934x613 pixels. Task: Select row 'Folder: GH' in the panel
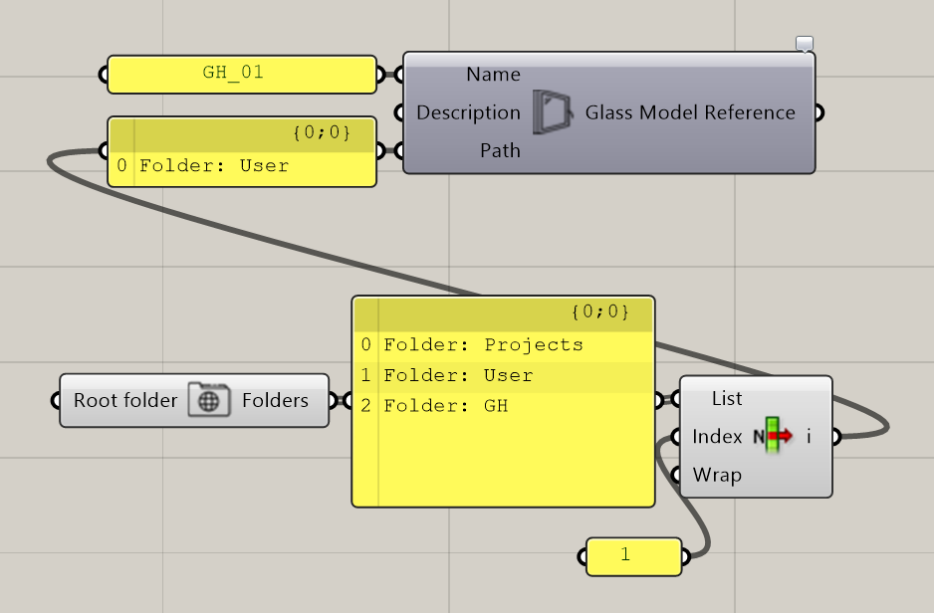pyautogui.click(x=504, y=406)
